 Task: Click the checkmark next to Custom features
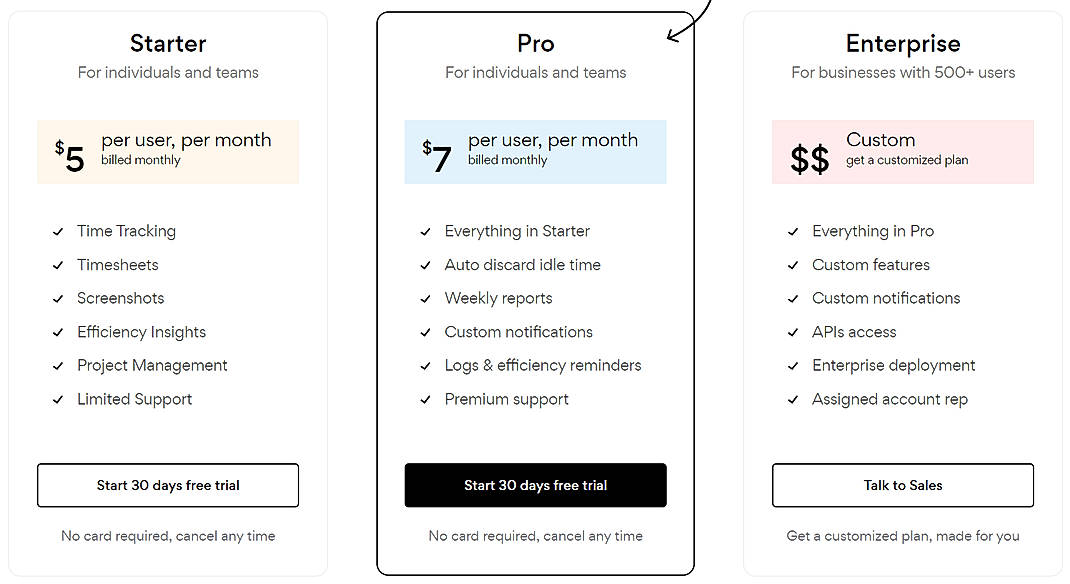pyautogui.click(x=792, y=265)
